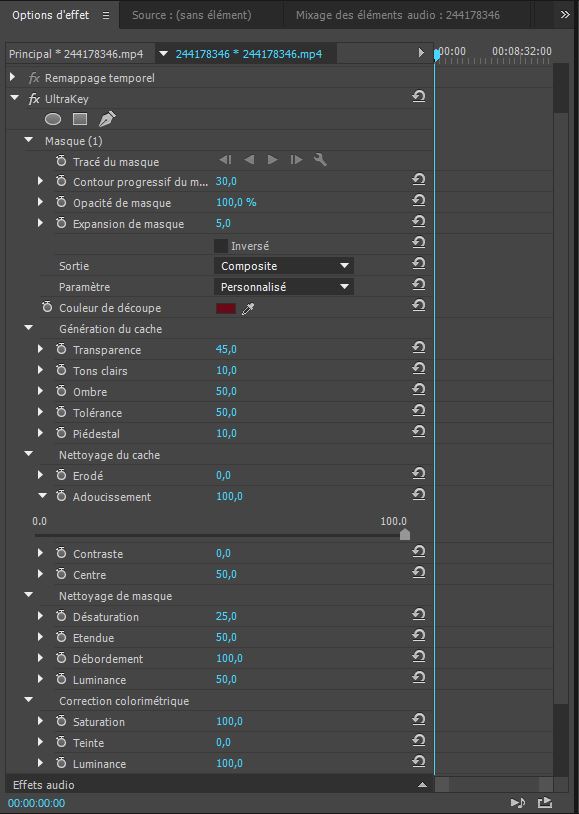Reset the Transparence value
The width and height of the screenshot is (579, 814).
[x=419, y=348]
